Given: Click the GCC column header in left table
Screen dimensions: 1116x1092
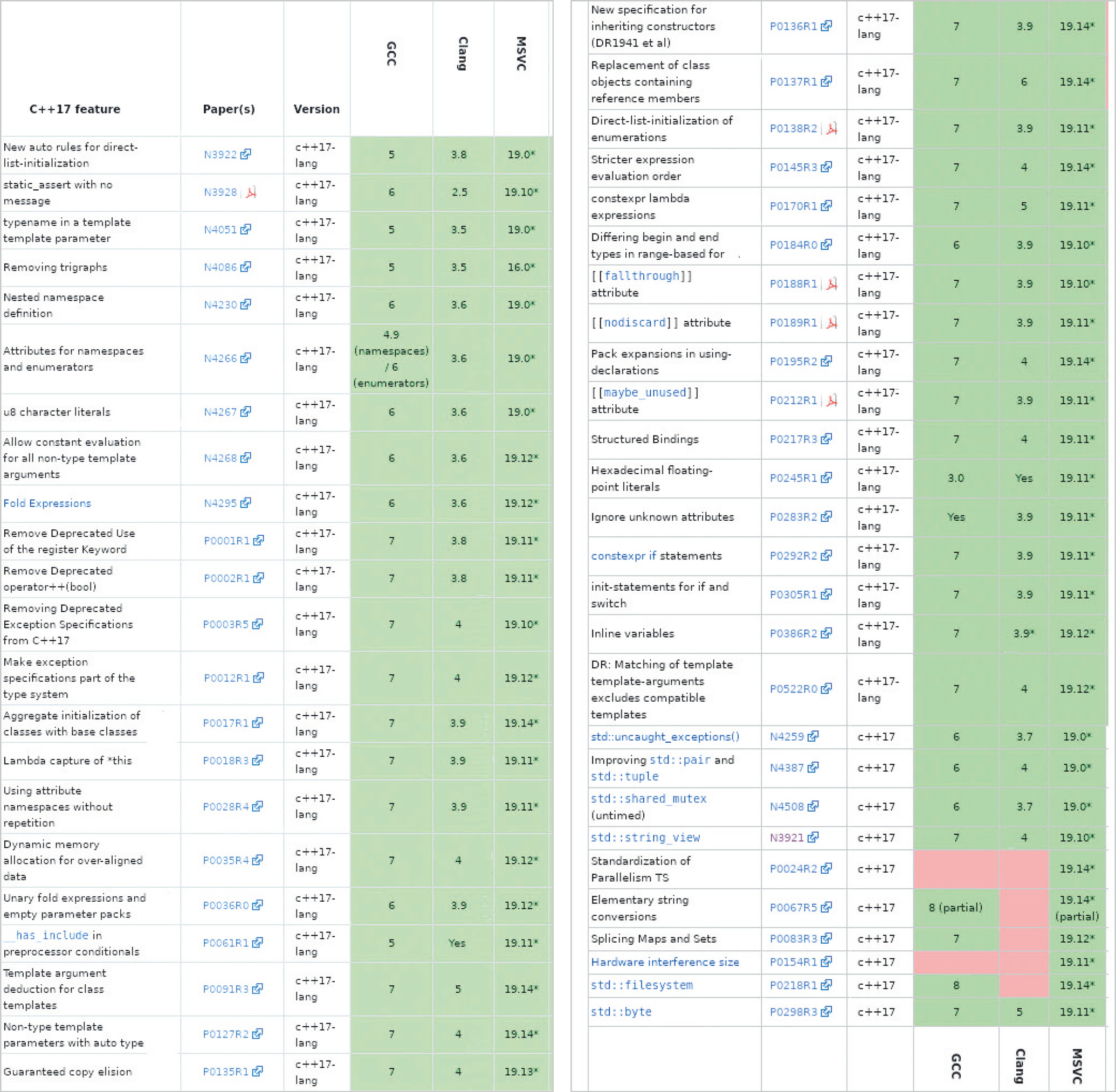Looking at the screenshot, I should tap(391, 54).
